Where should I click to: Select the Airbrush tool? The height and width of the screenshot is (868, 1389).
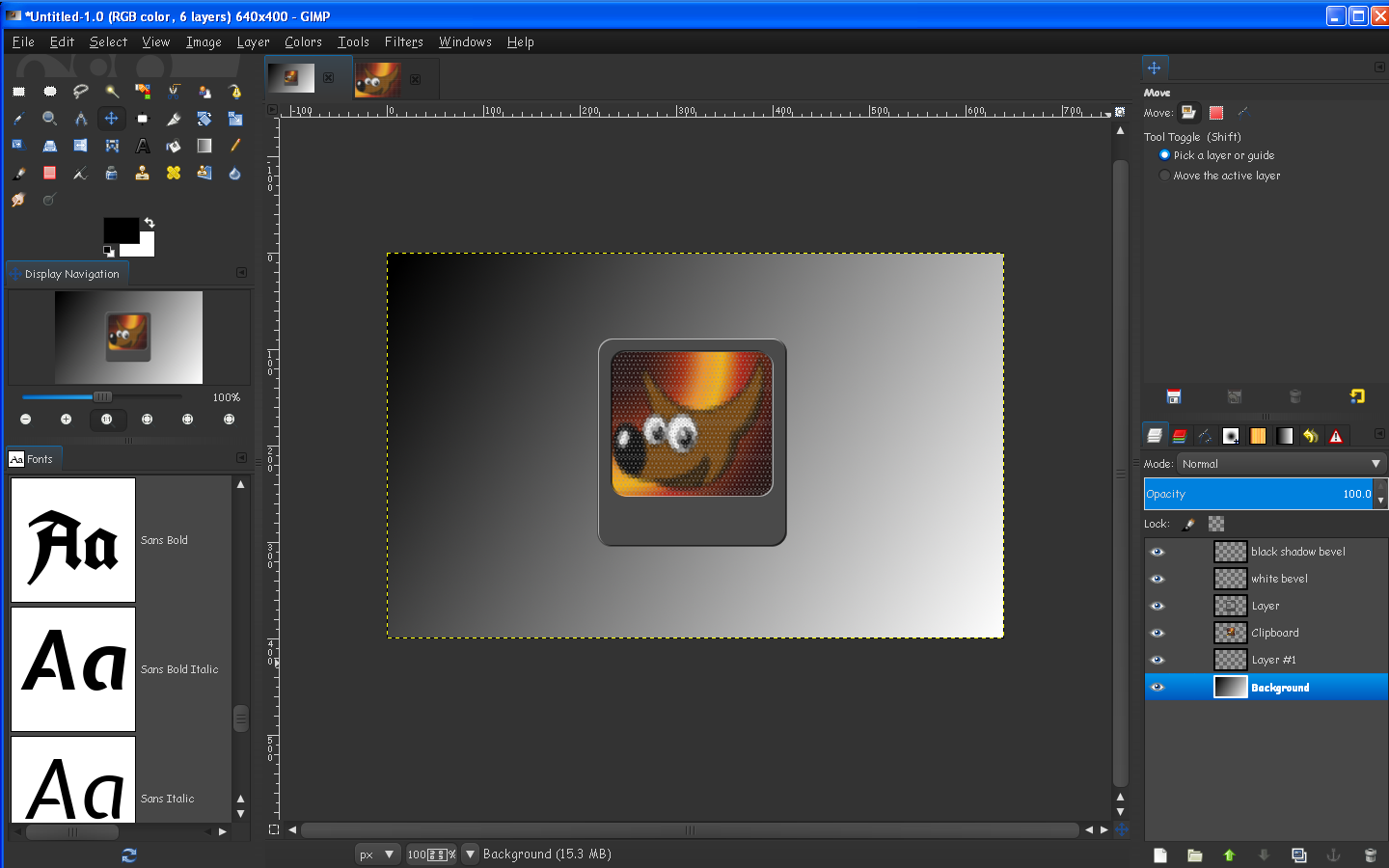pyautogui.click(x=81, y=174)
